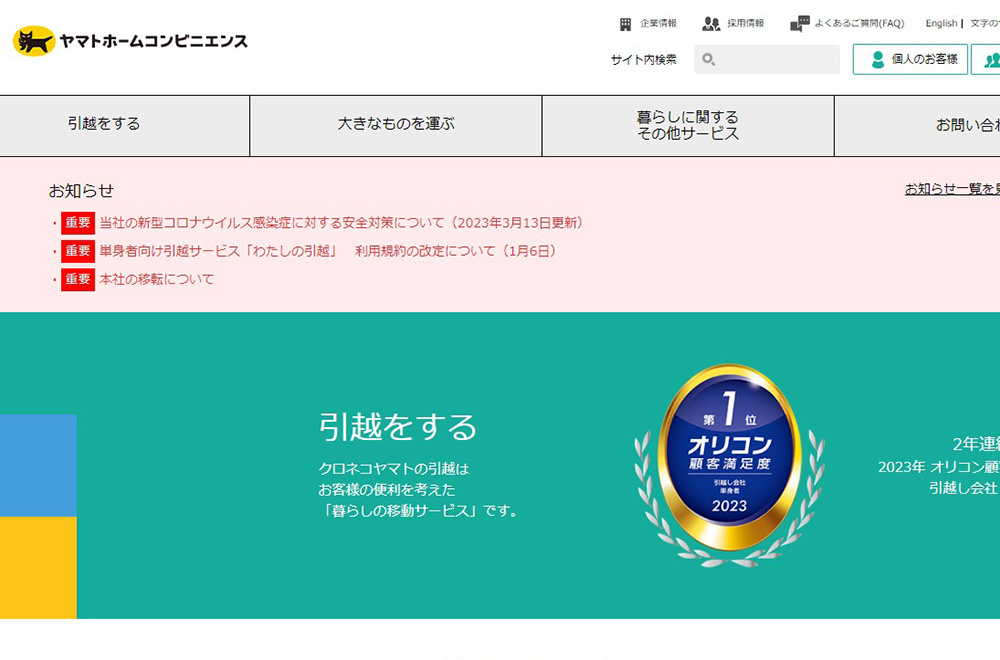This screenshot has width=1000, height=660.
Task: Click the クロネコヤマトの引越は banner text
Action: coord(393,469)
